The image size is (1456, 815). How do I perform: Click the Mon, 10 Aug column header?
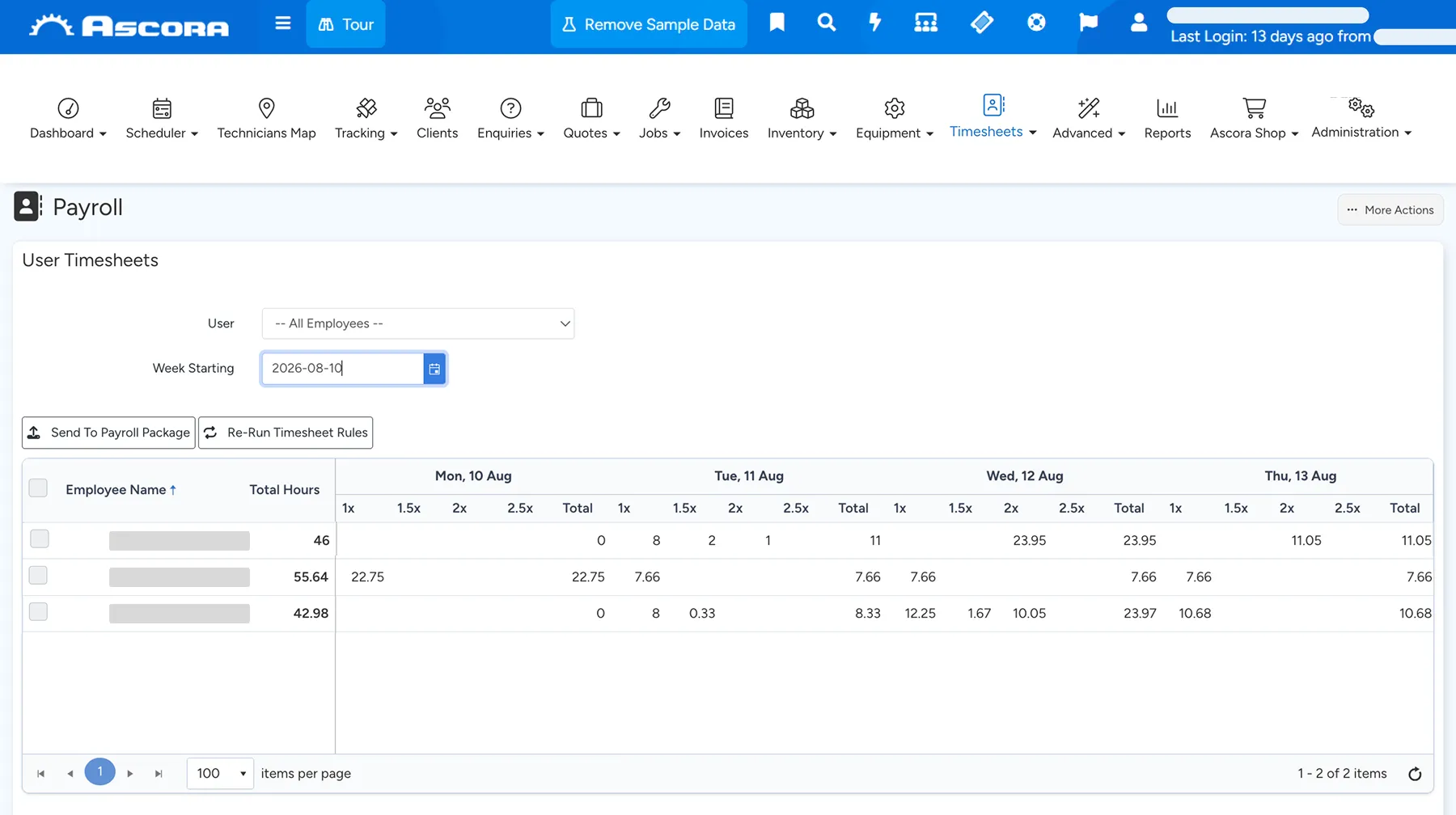click(473, 476)
